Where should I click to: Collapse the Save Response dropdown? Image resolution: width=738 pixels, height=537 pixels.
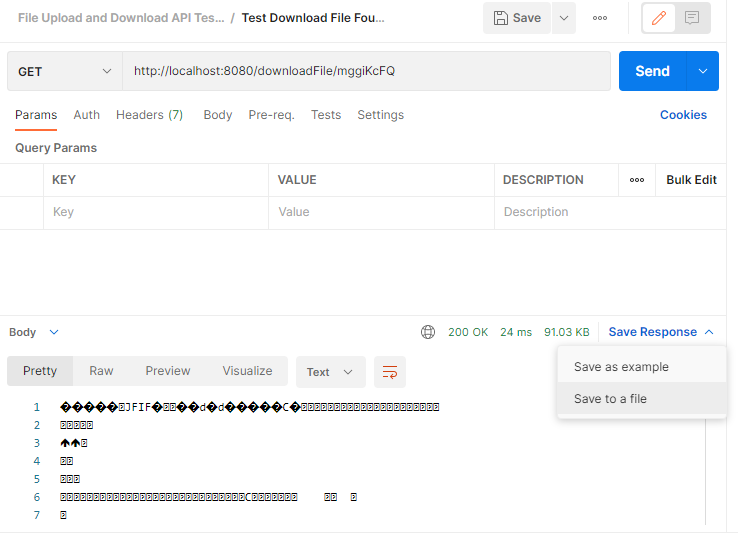(x=661, y=332)
